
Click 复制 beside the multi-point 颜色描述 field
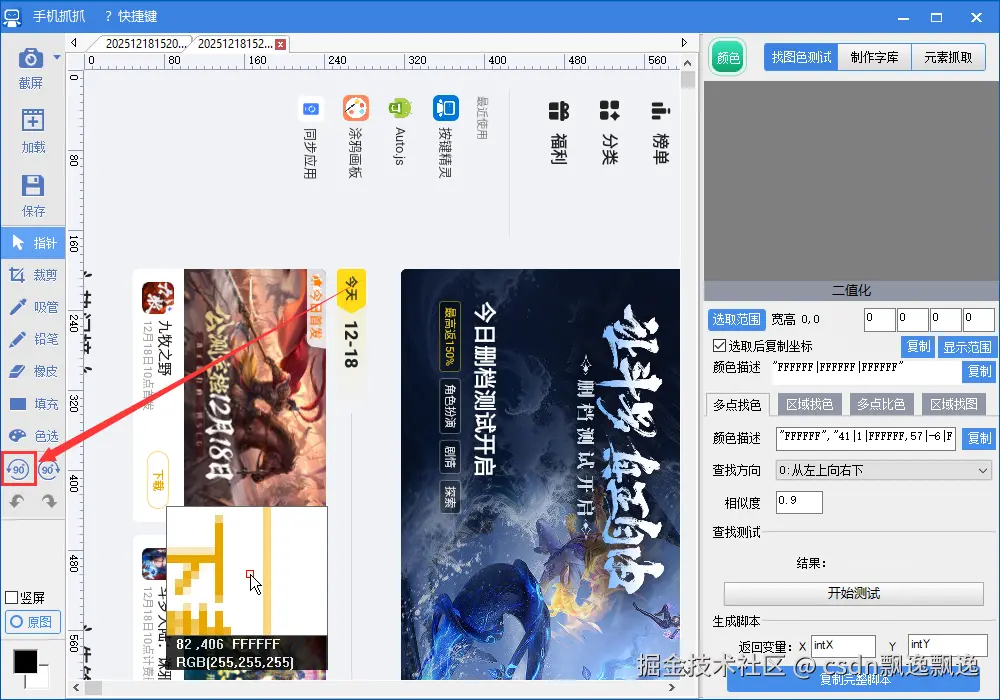pos(979,438)
